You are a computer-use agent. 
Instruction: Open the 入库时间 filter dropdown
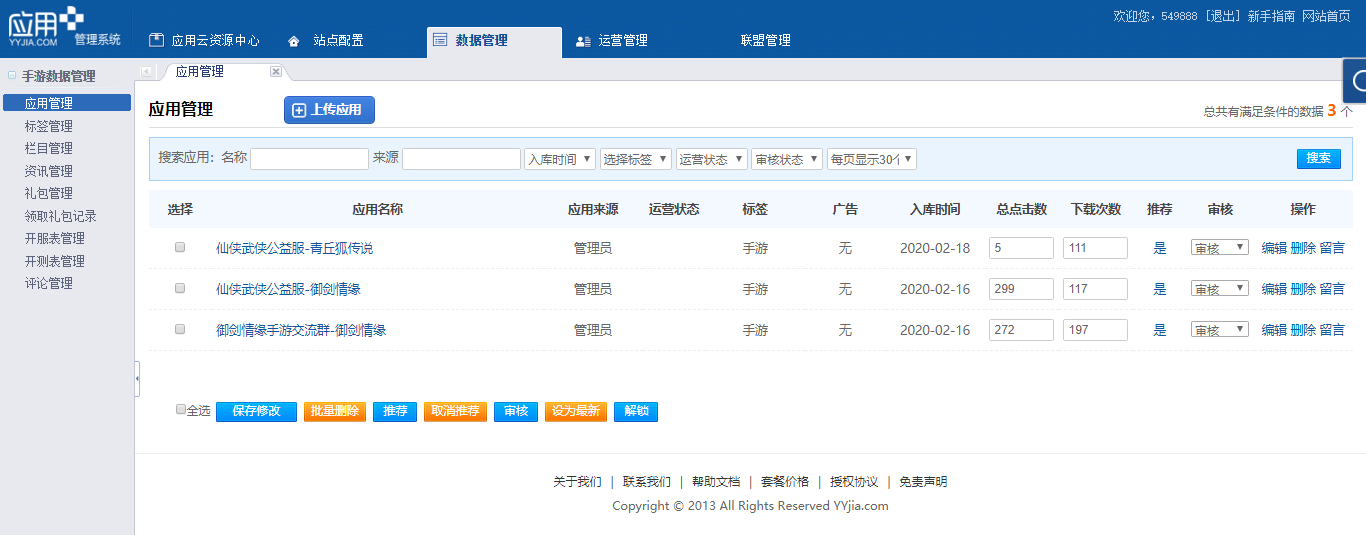[x=559, y=159]
